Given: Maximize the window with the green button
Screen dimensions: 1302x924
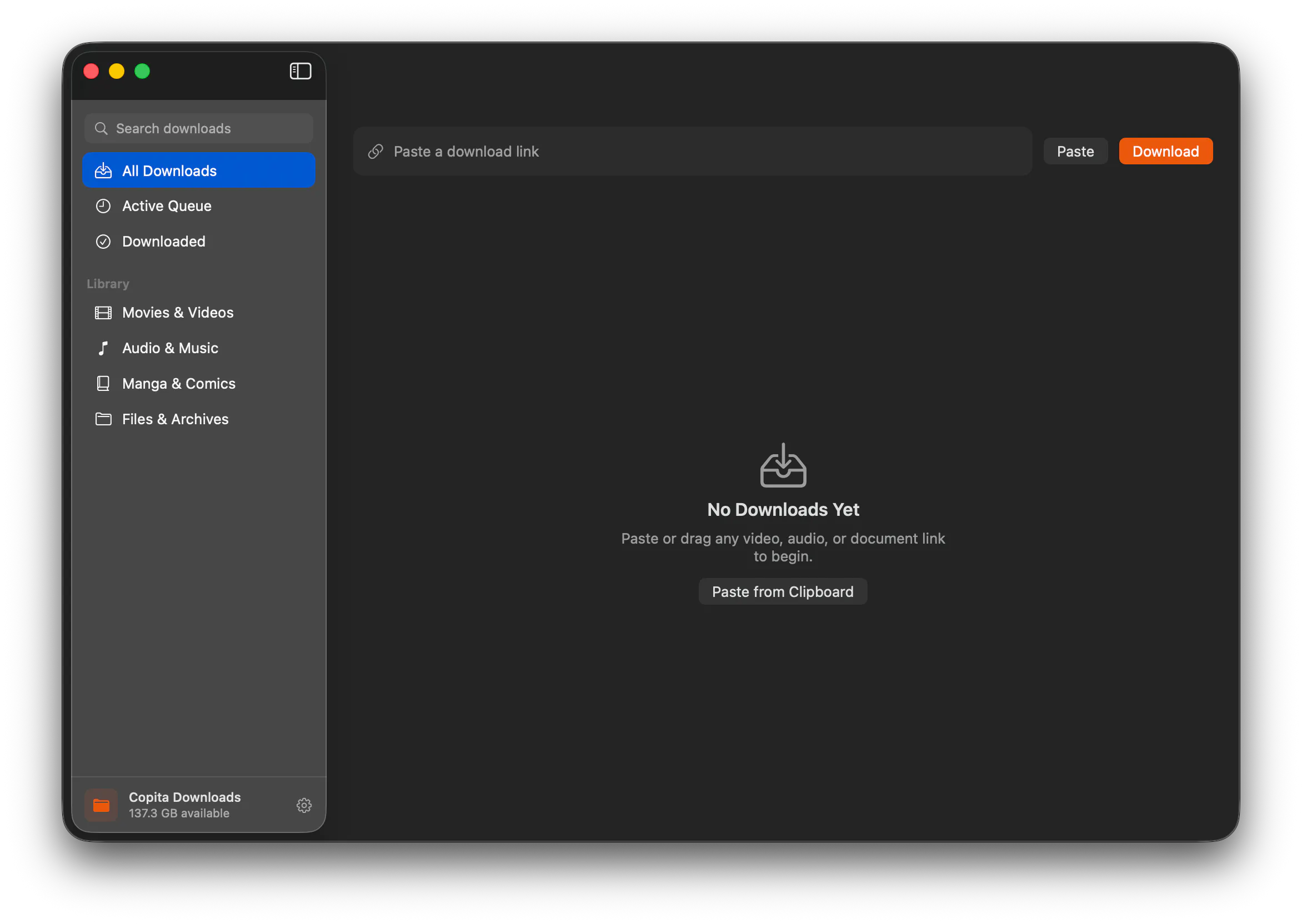Looking at the screenshot, I should pyautogui.click(x=142, y=71).
